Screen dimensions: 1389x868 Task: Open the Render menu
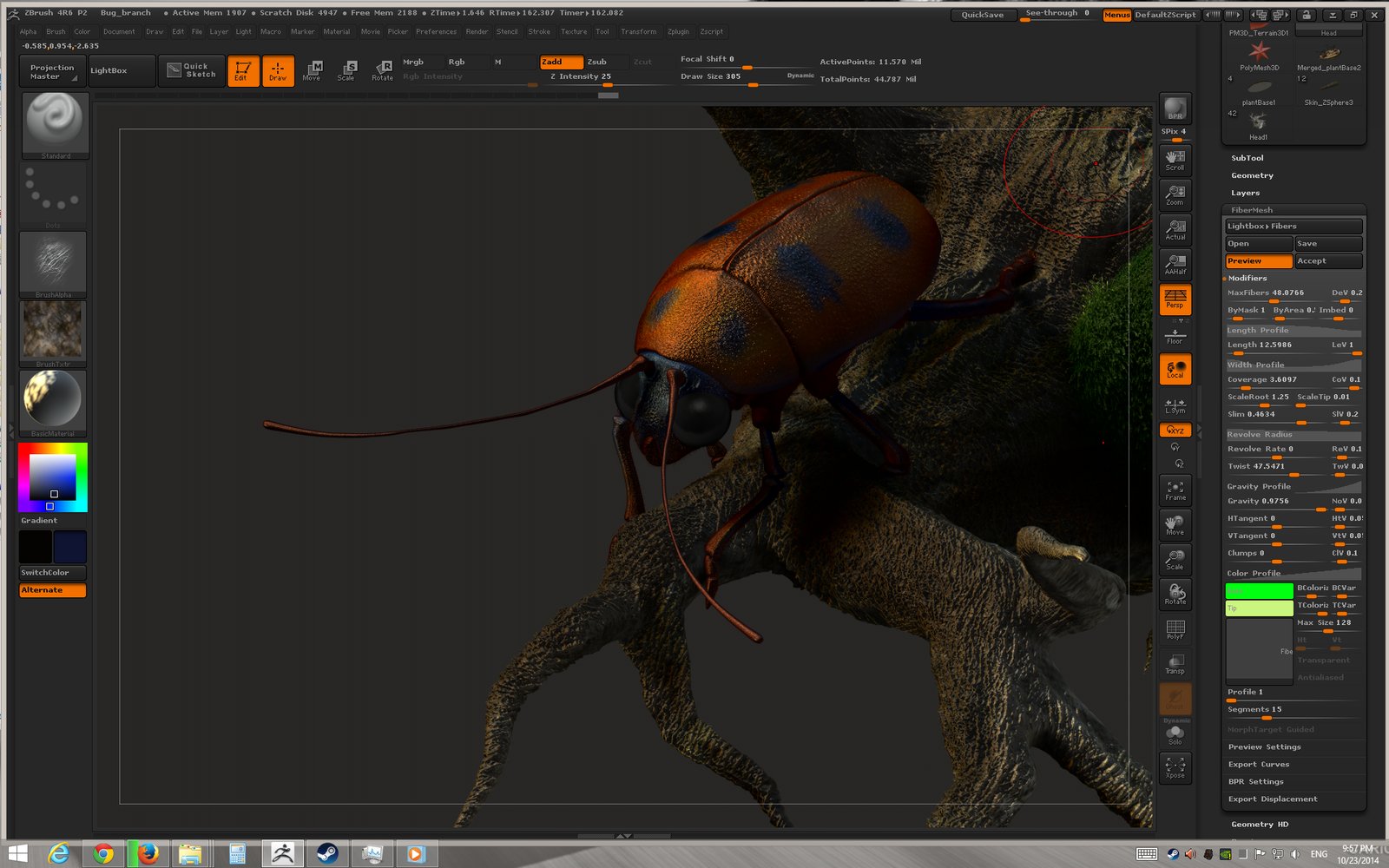[x=477, y=32]
